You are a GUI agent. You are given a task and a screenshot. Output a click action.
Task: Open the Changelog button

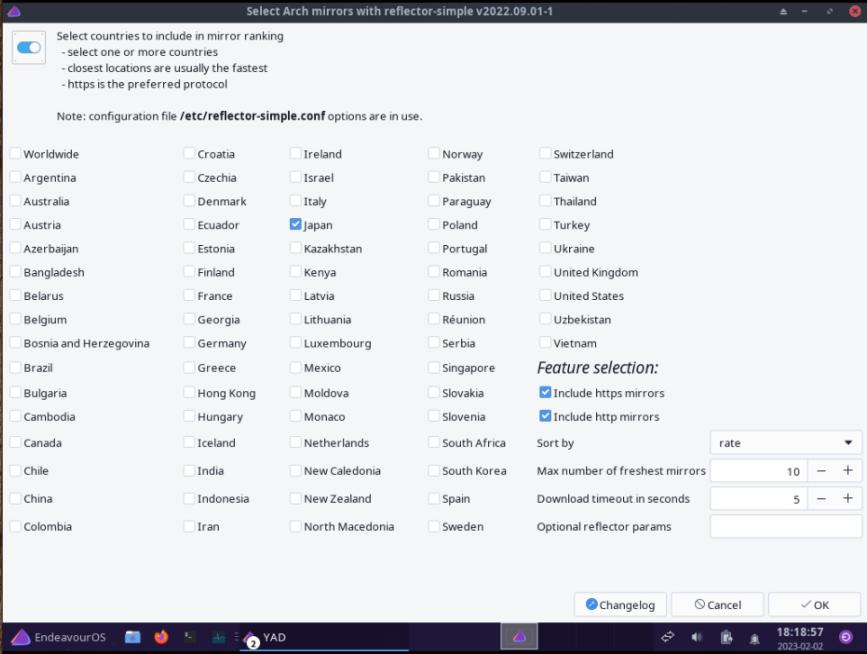620,604
